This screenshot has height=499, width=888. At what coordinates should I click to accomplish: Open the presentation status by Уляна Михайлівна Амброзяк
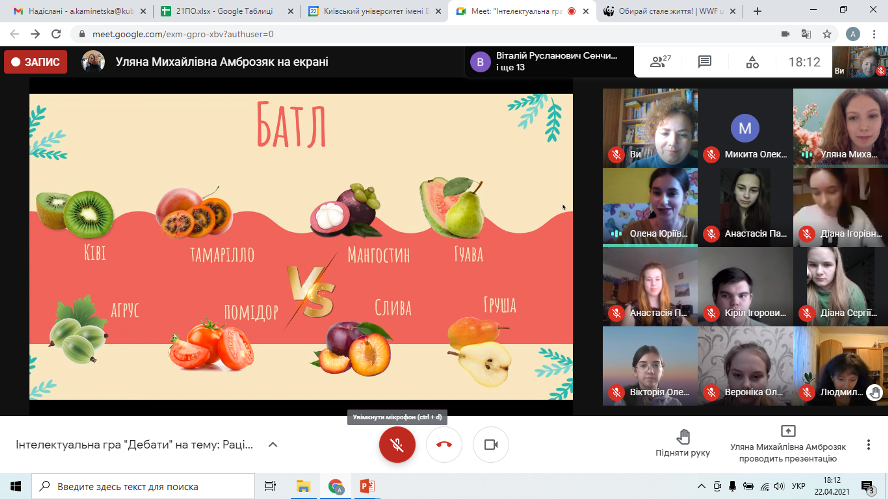click(x=788, y=445)
